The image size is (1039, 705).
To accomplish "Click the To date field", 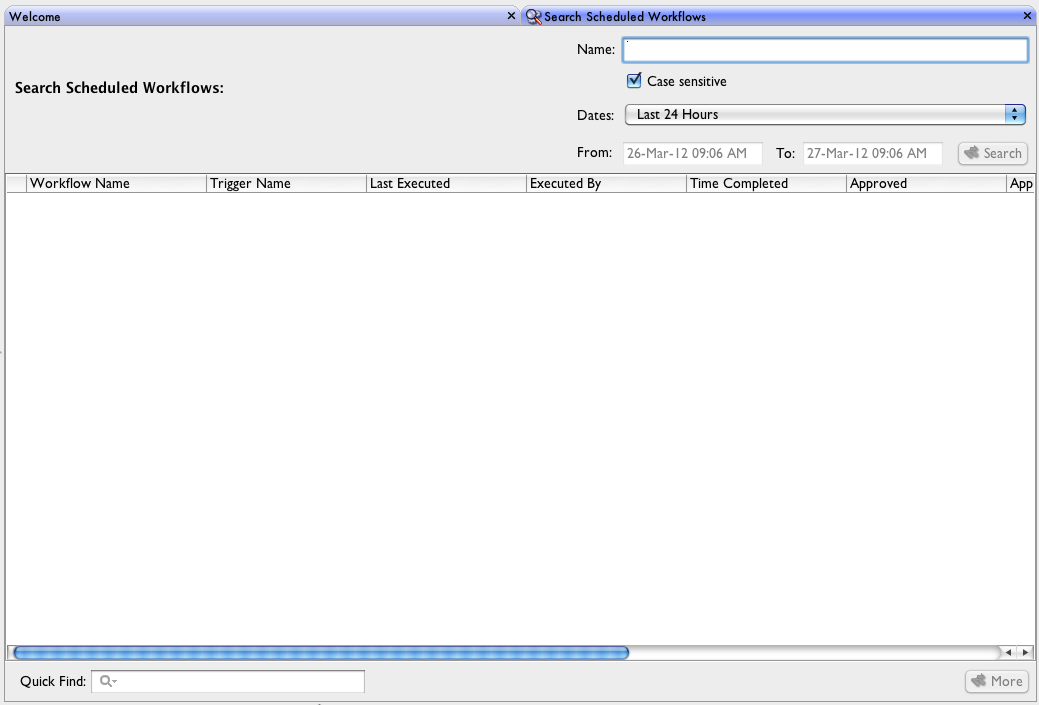I will coord(870,153).
